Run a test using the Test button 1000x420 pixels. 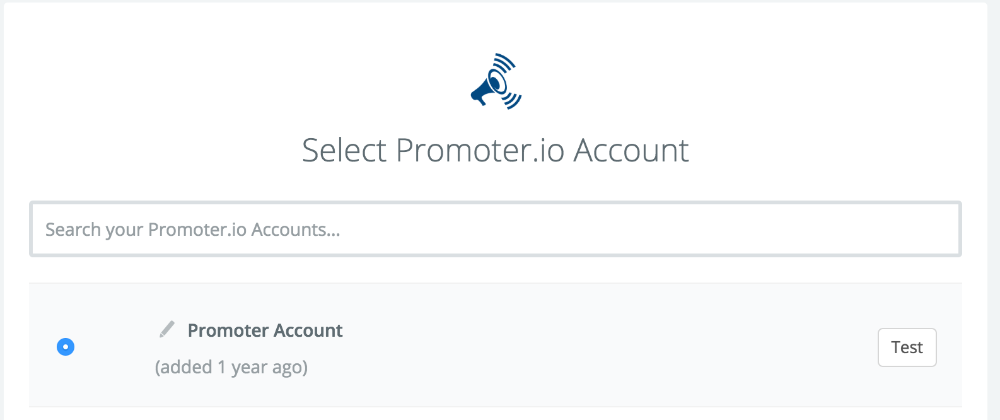coord(907,347)
